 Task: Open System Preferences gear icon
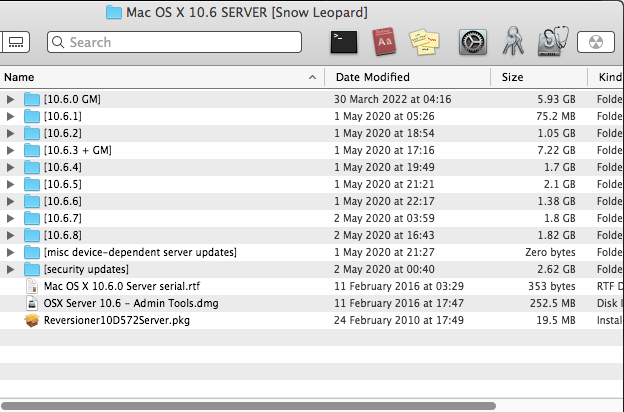click(x=472, y=42)
